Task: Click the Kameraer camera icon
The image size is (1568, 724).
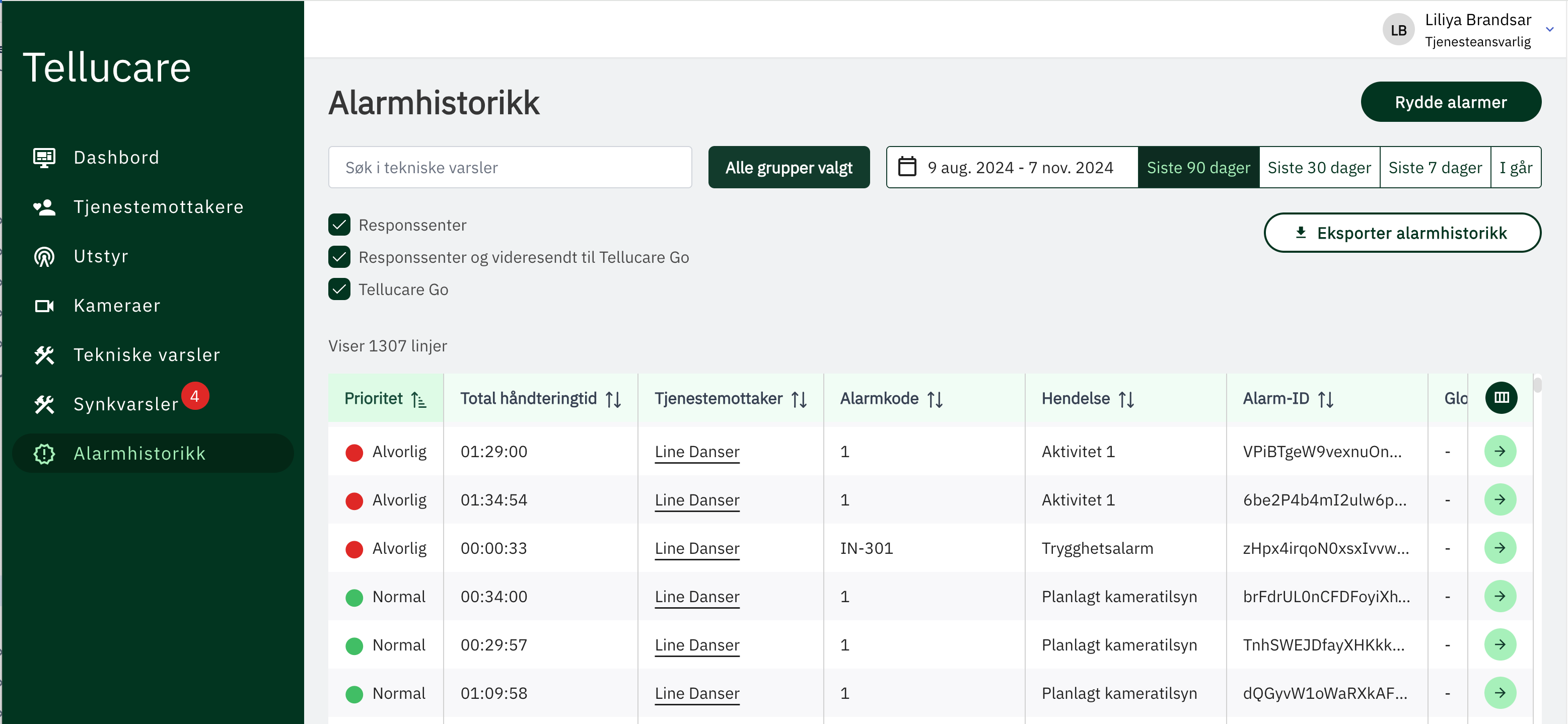Action: click(44, 306)
